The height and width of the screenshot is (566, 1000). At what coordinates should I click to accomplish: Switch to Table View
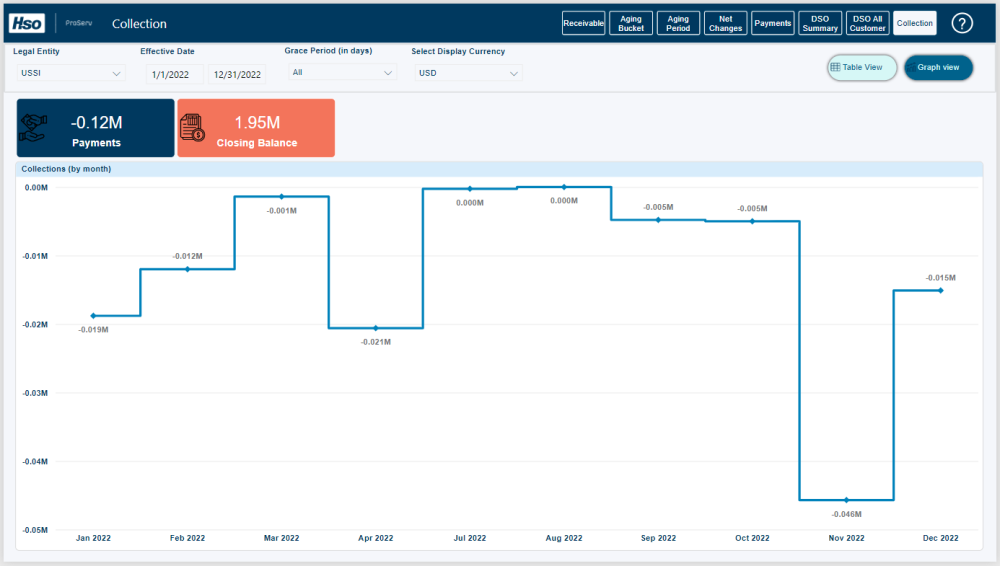coord(862,67)
